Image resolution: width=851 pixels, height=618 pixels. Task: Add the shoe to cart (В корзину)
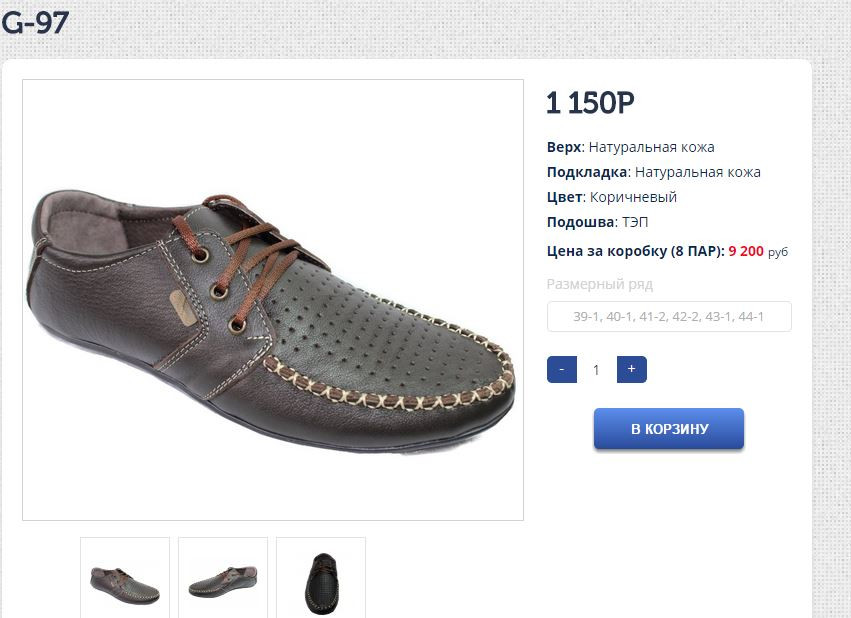(669, 429)
